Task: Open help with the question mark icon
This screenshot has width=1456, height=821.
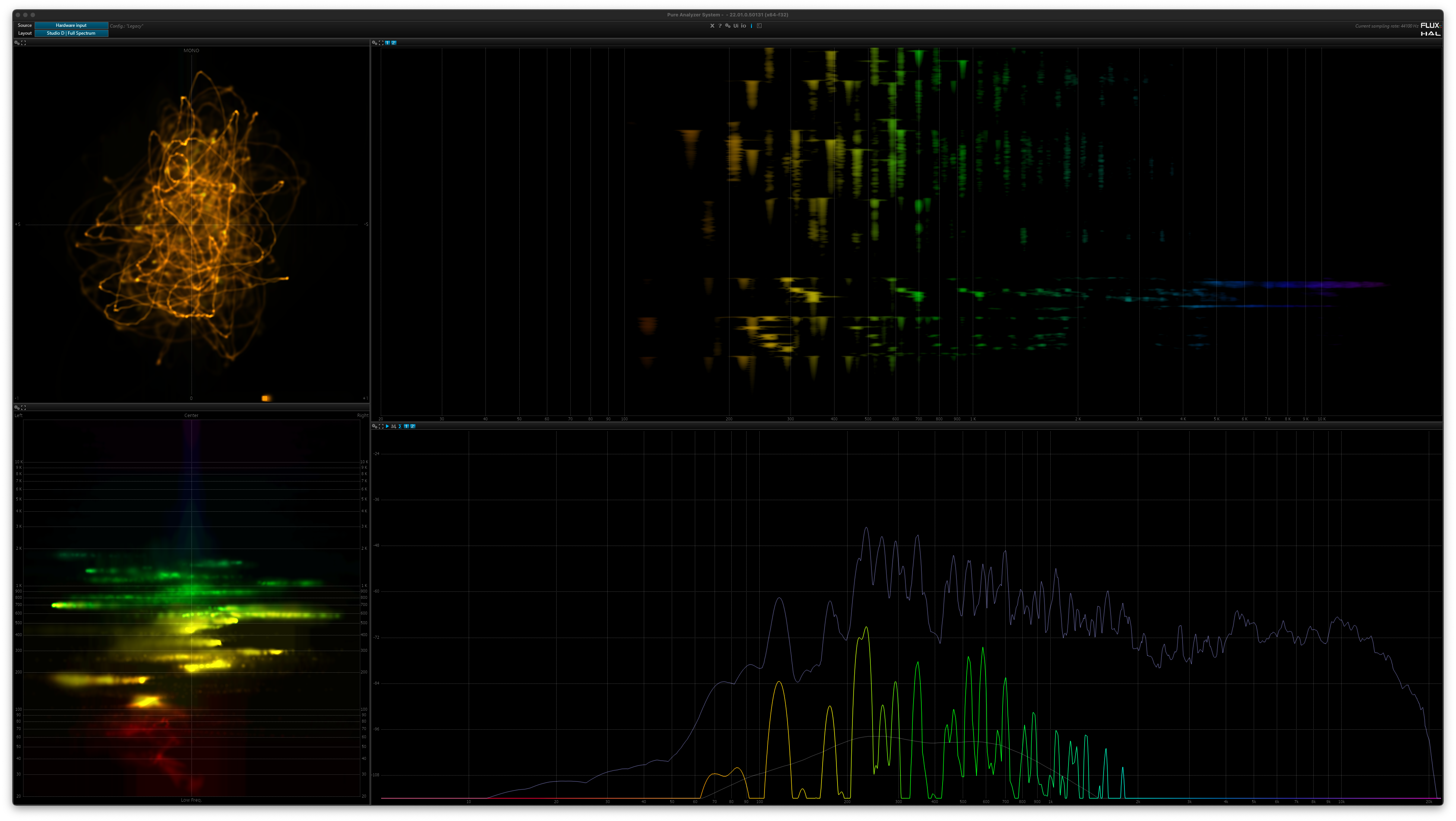Action: 719,26
